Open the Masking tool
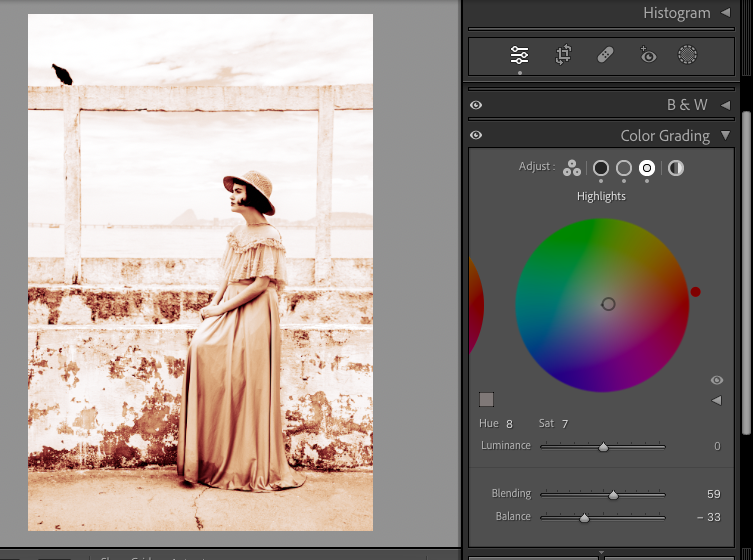 pyautogui.click(x=688, y=56)
